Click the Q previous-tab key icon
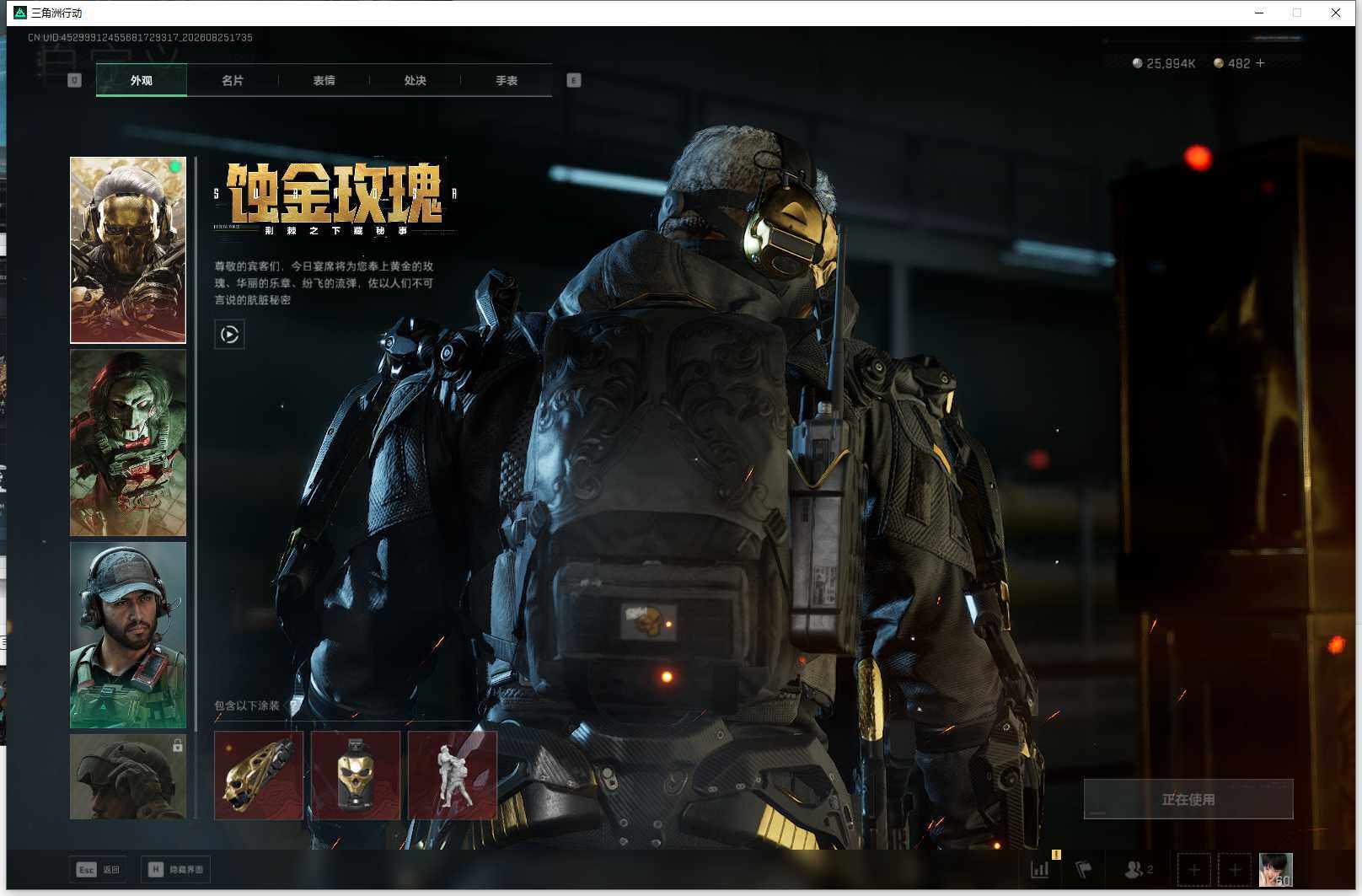 click(x=74, y=80)
